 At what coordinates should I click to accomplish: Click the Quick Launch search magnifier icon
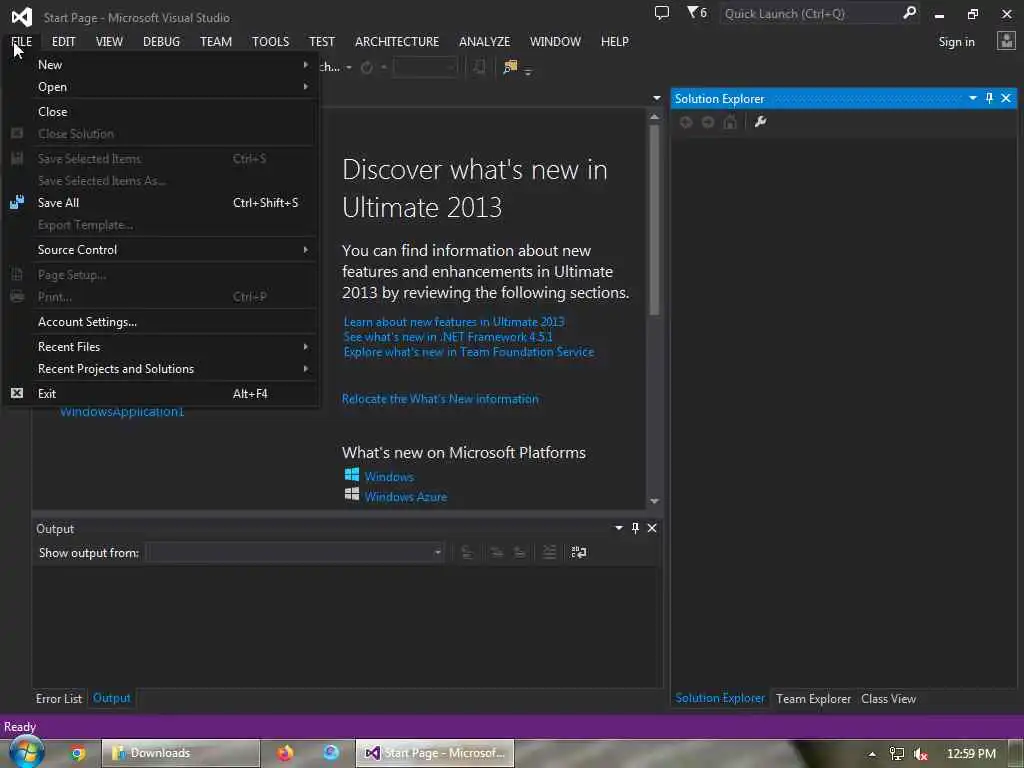[909, 13]
